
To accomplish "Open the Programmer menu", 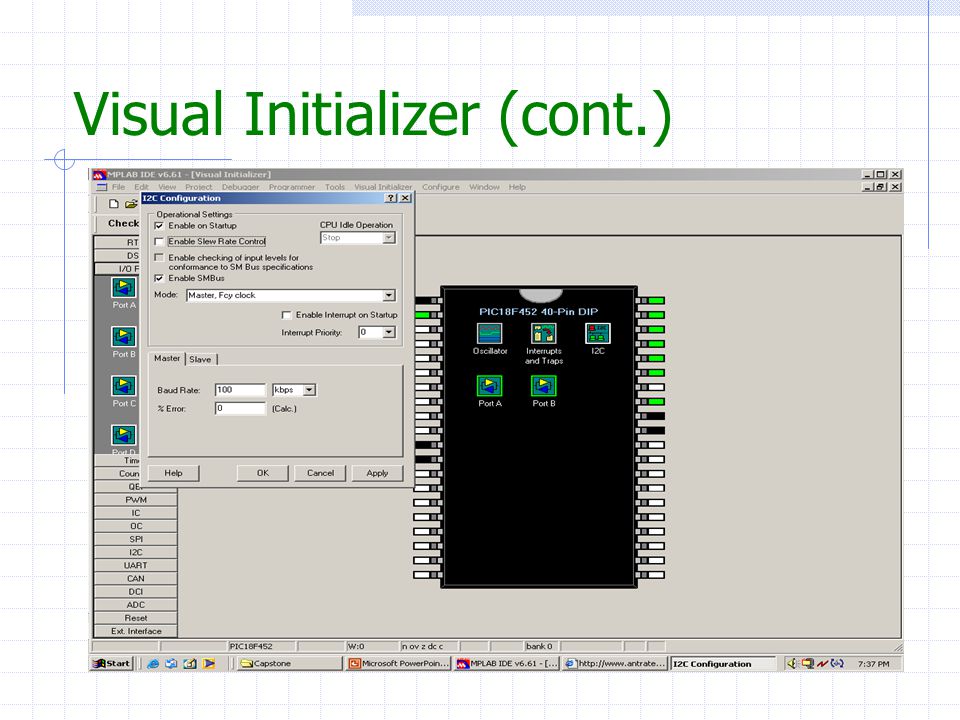I will (x=291, y=187).
